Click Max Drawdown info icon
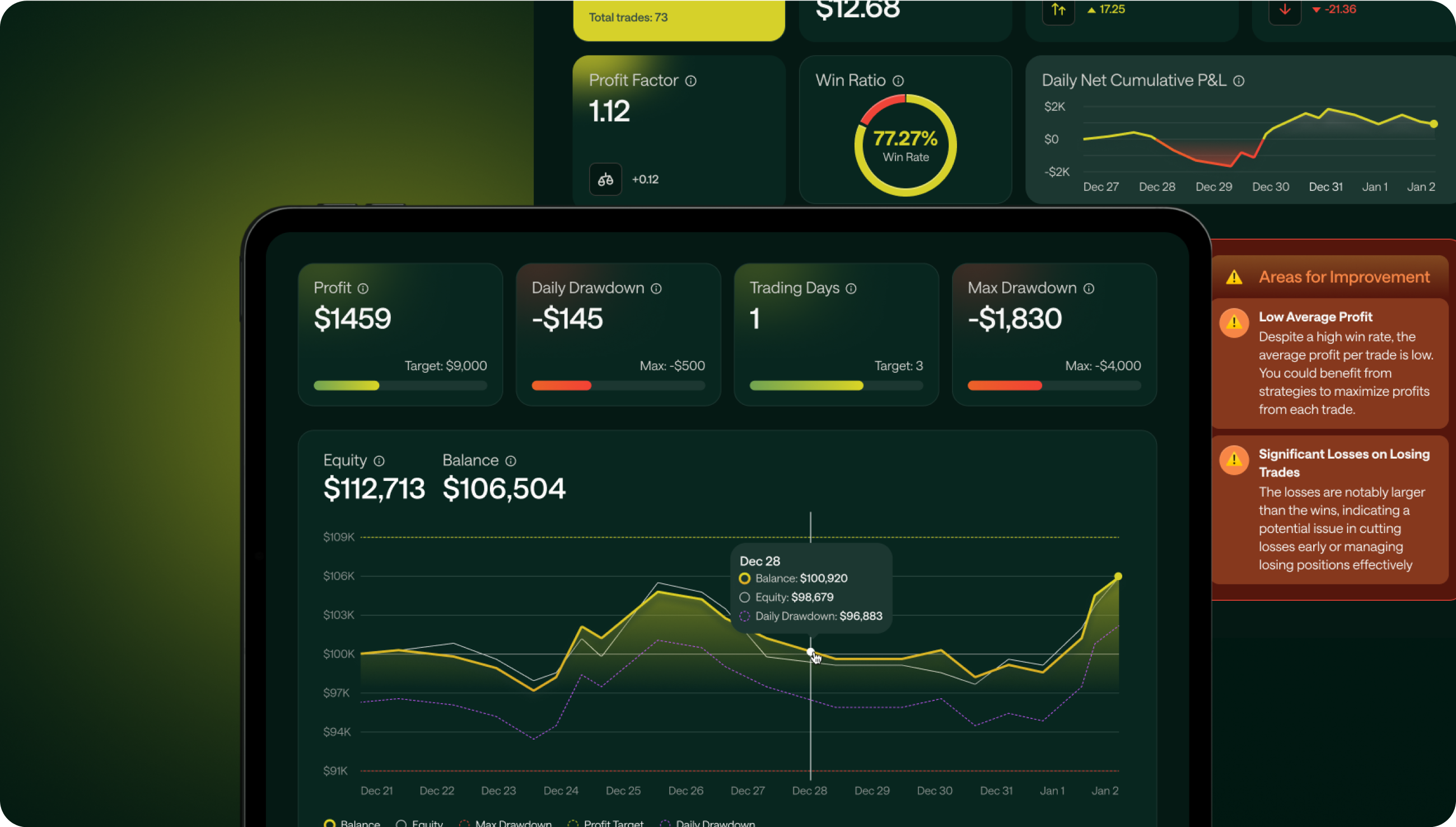The image size is (1456, 827). (x=1089, y=288)
